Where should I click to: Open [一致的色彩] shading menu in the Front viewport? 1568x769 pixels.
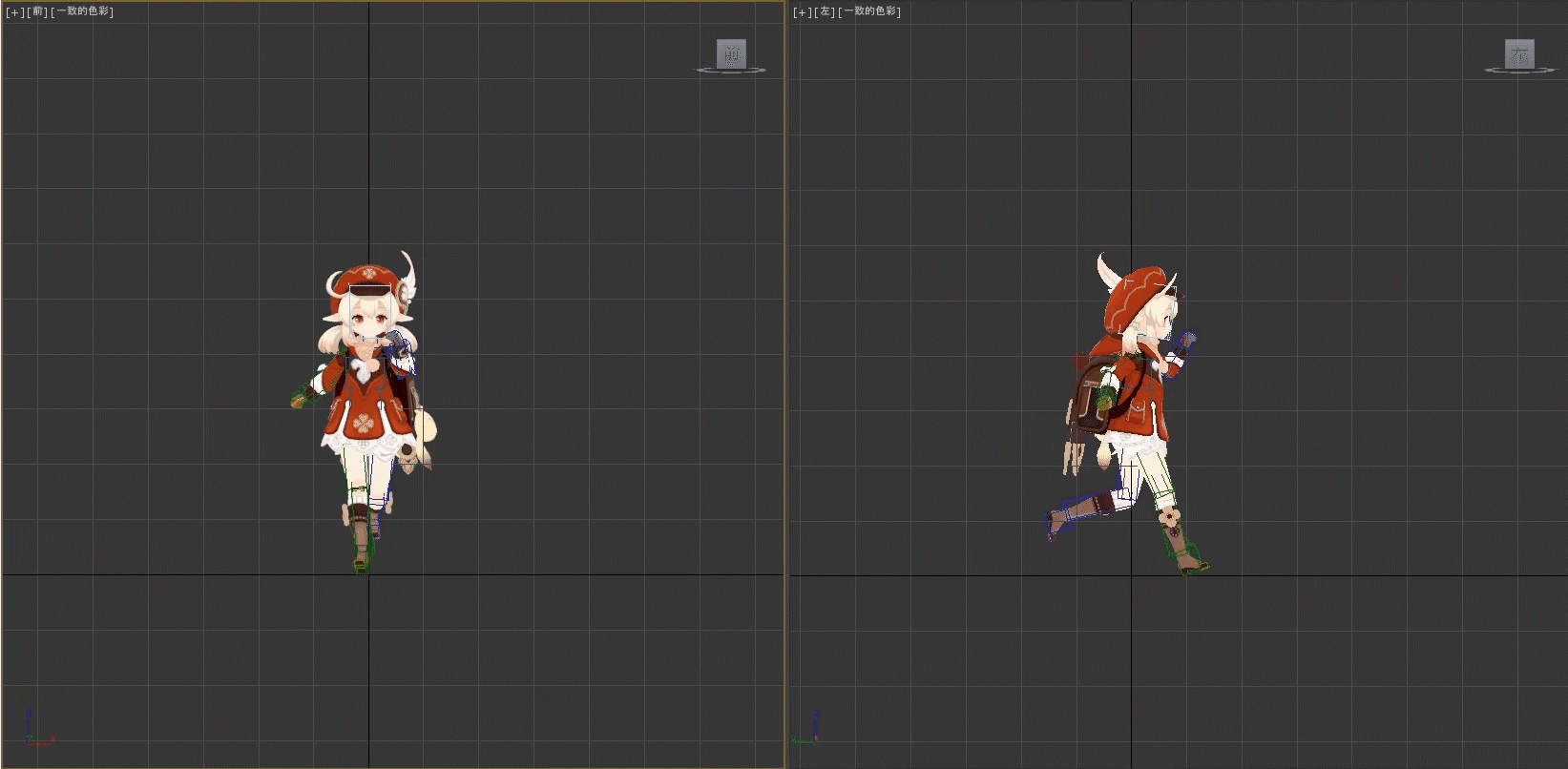pyautogui.click(x=82, y=11)
